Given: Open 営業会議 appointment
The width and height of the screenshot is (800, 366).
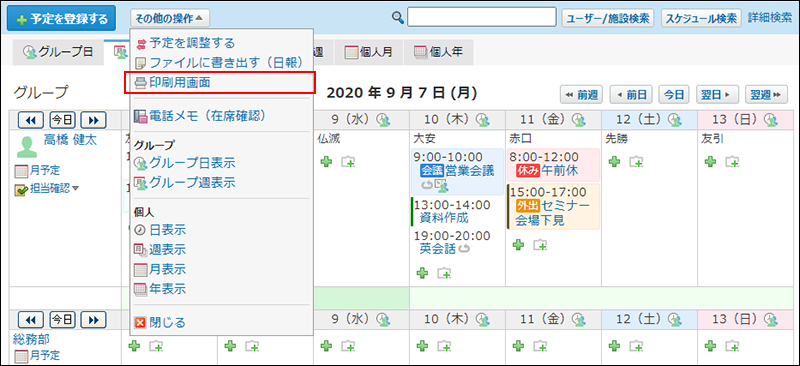Looking at the screenshot, I should pos(469,170).
